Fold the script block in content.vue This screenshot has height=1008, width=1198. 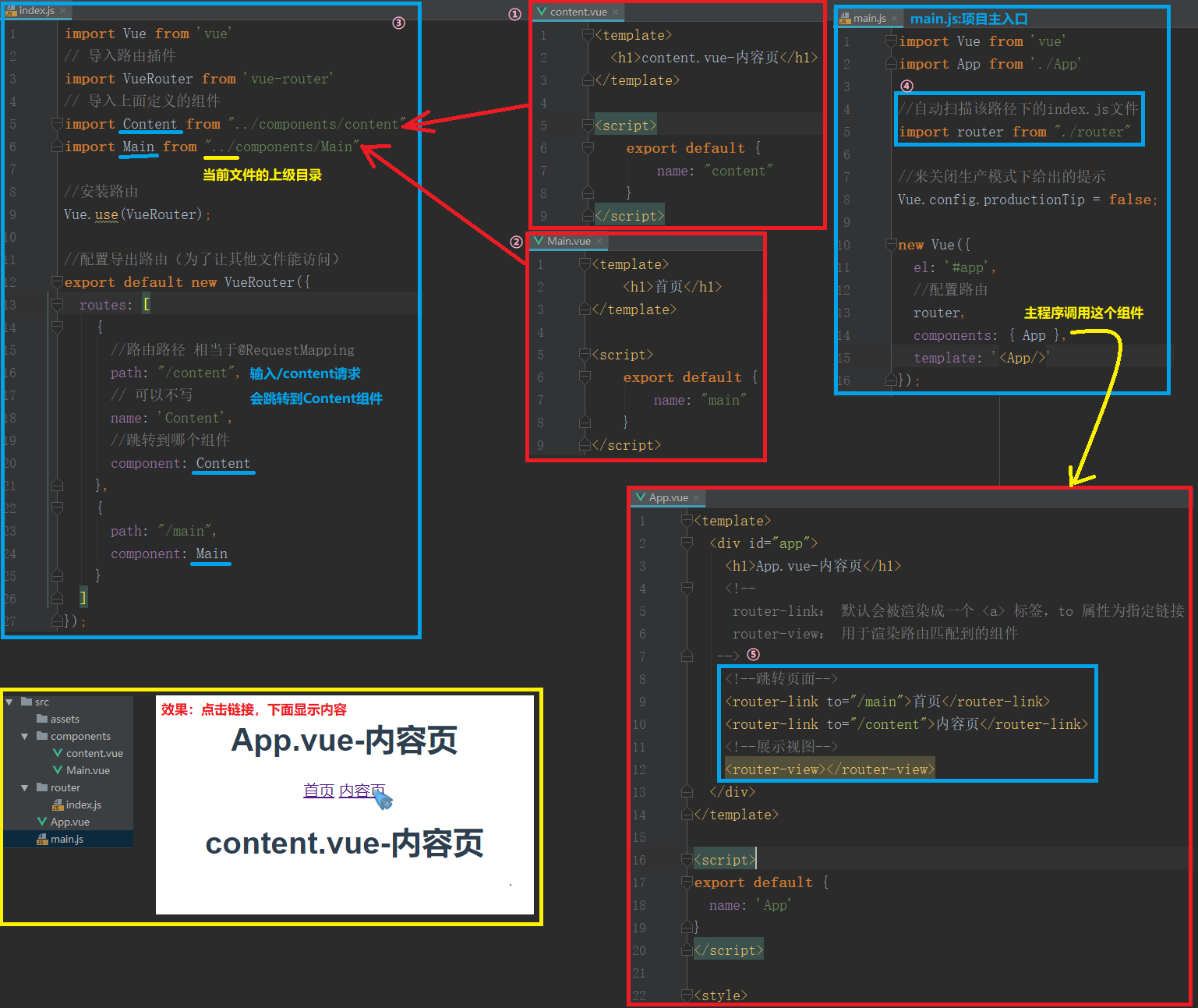588,126
